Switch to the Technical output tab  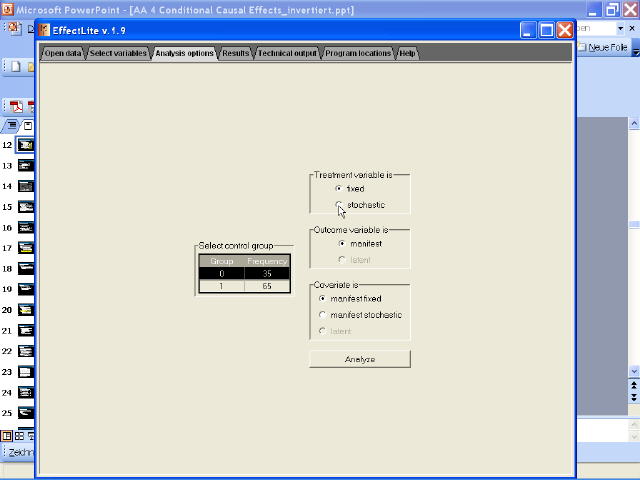pos(287,53)
